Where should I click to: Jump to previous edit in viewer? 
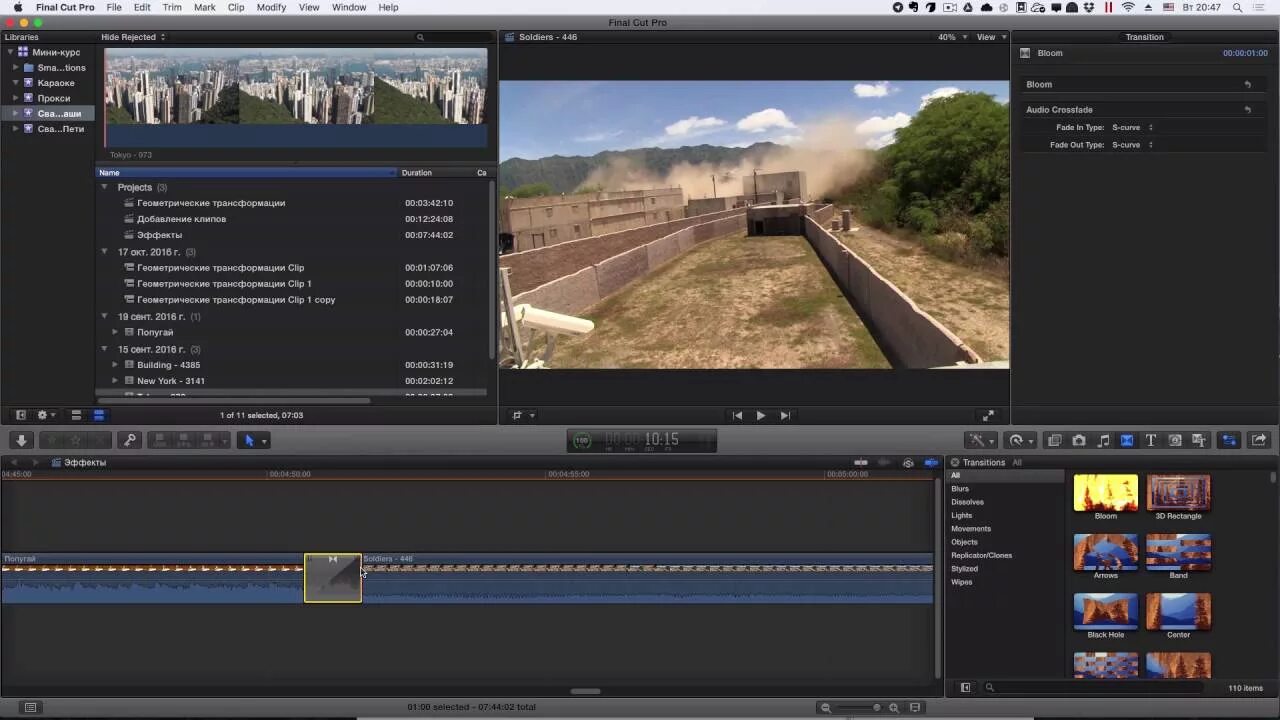coord(737,415)
